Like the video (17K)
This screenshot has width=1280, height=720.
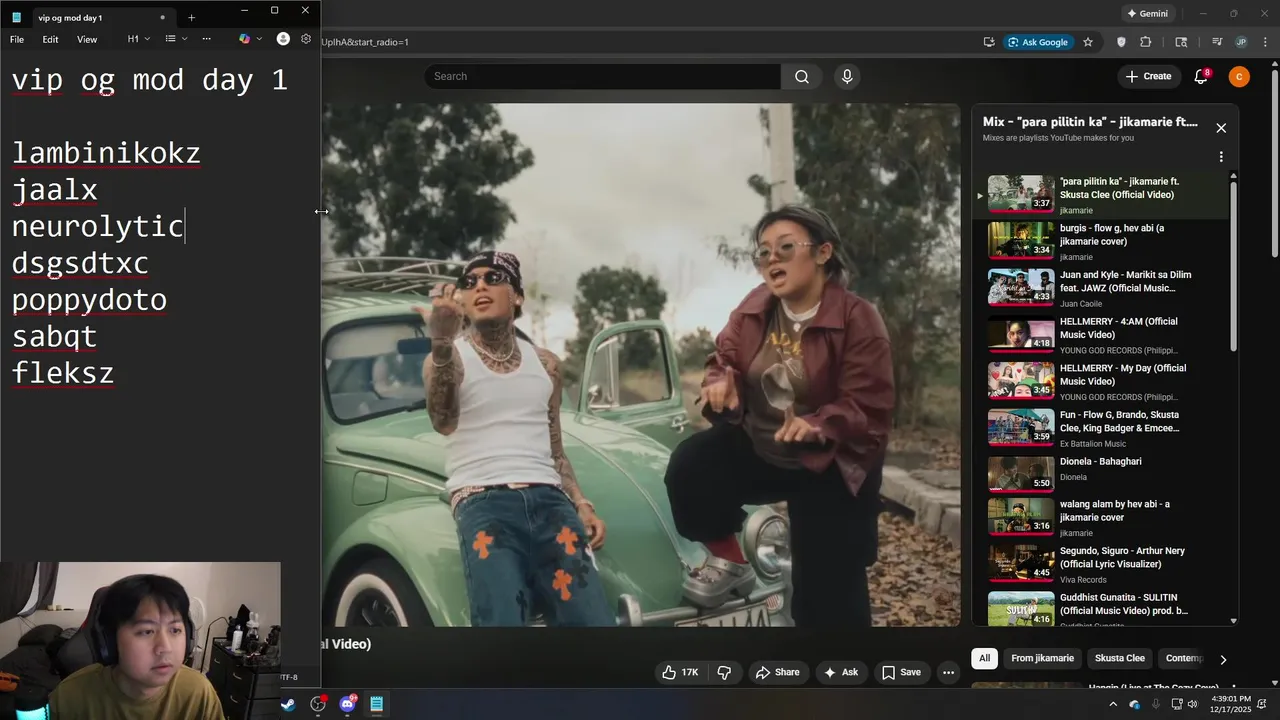point(680,672)
